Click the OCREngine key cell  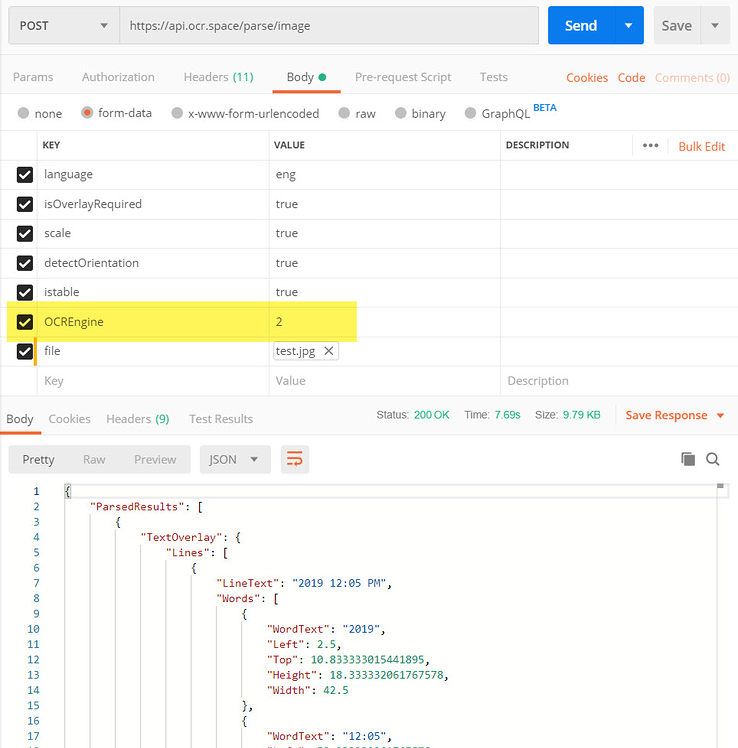pos(153,322)
